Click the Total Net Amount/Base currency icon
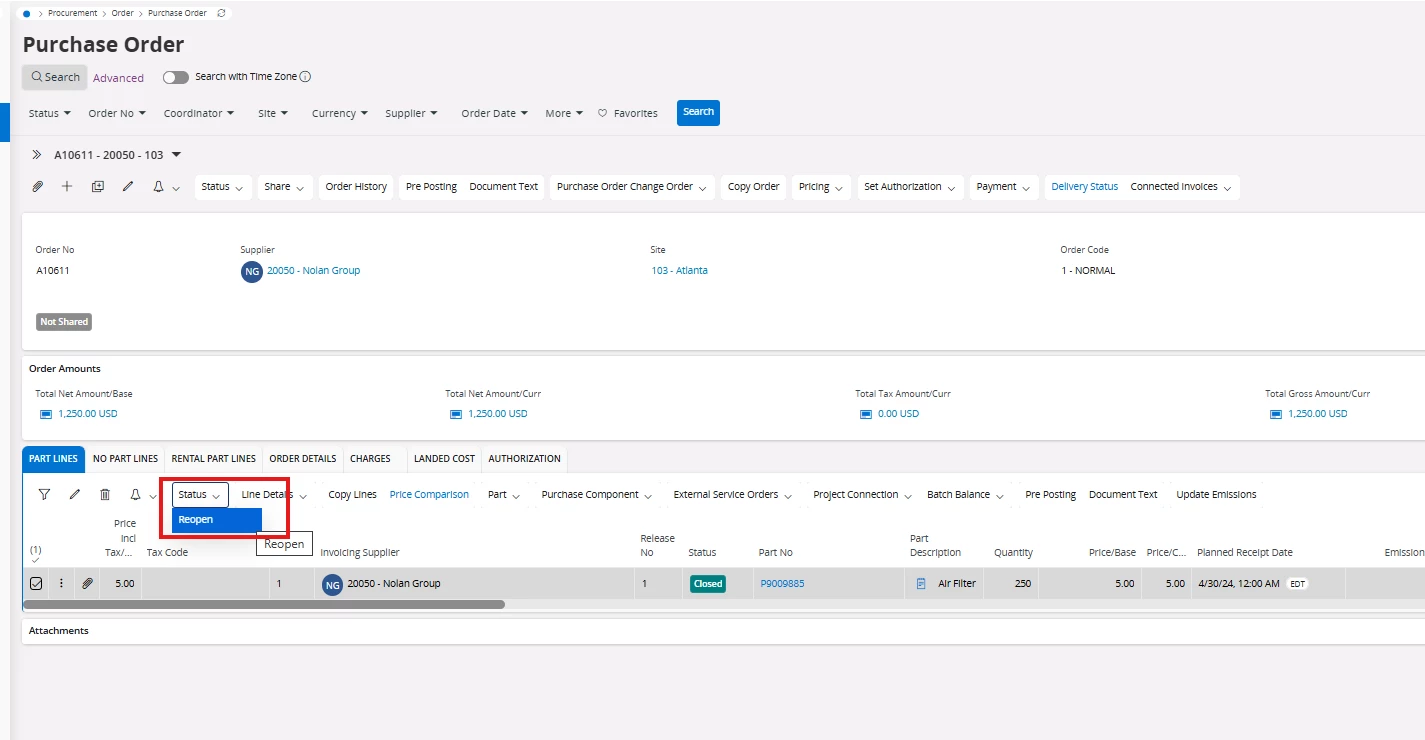The height and width of the screenshot is (740, 1425). (x=45, y=414)
